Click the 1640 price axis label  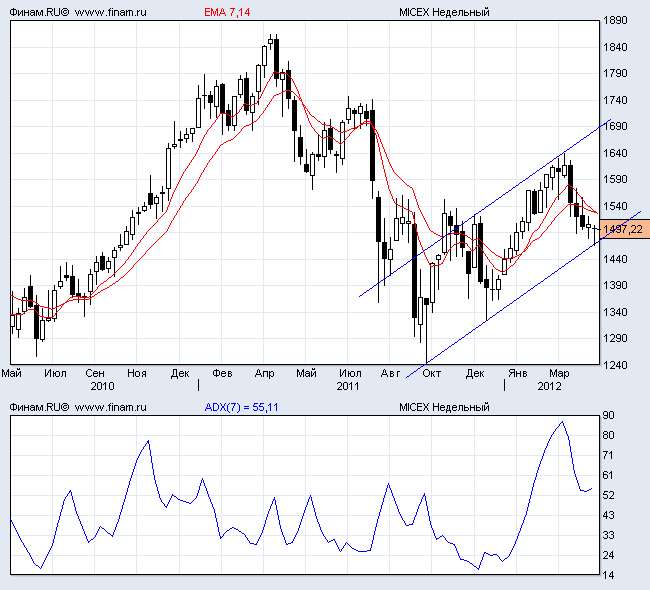615,153
